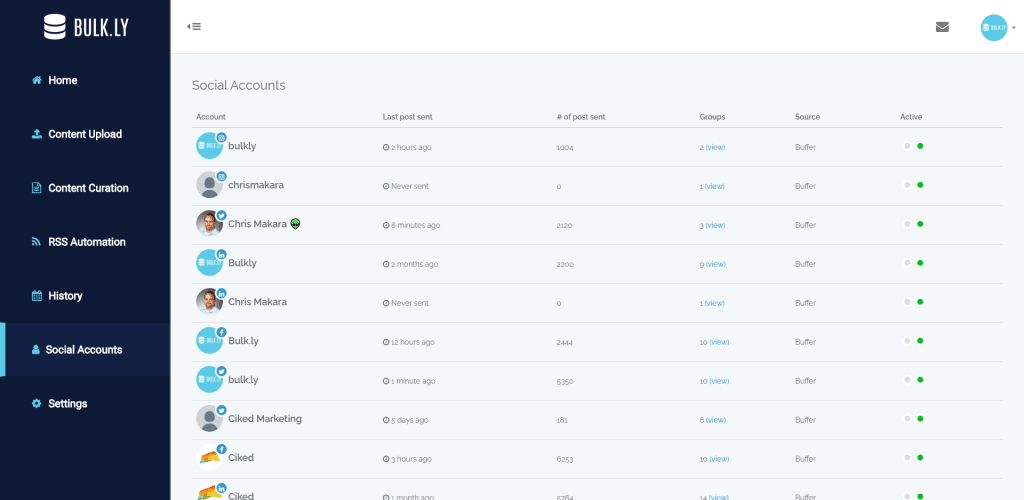1024x500 pixels.
Task: Click the Account column header
Action: click(211, 117)
